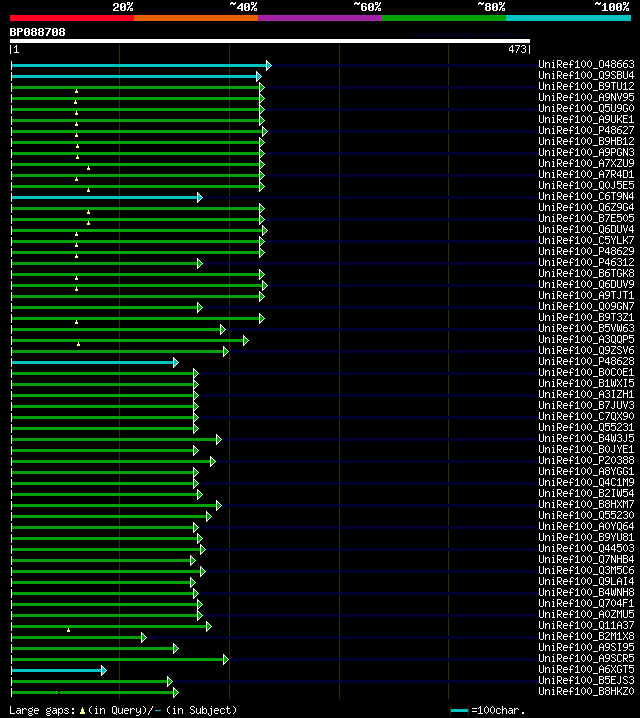Click the =100char. scale legend text

[498, 710]
